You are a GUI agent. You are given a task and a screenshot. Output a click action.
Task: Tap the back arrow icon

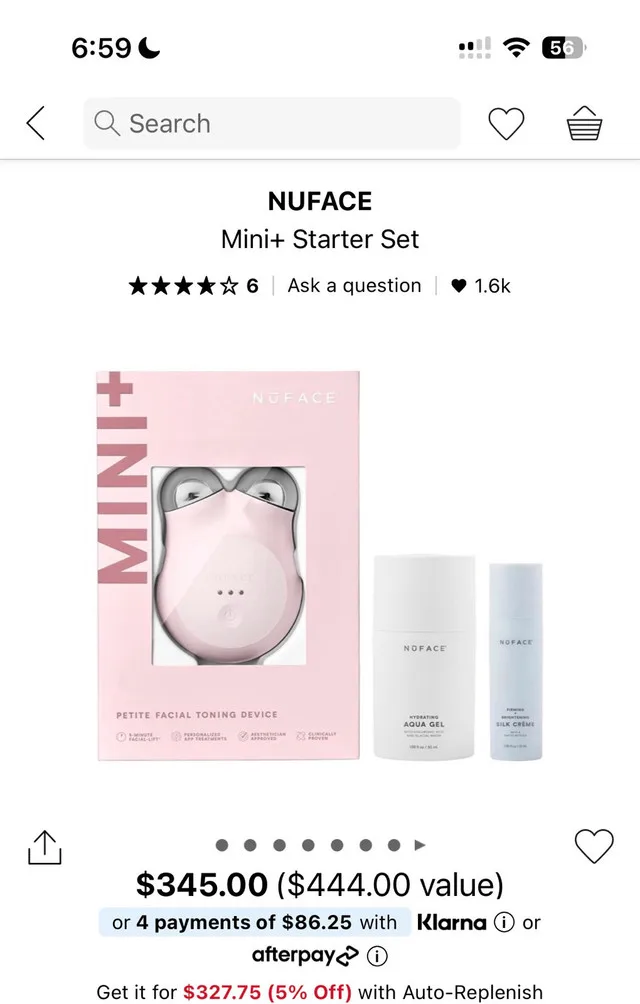pos(36,123)
